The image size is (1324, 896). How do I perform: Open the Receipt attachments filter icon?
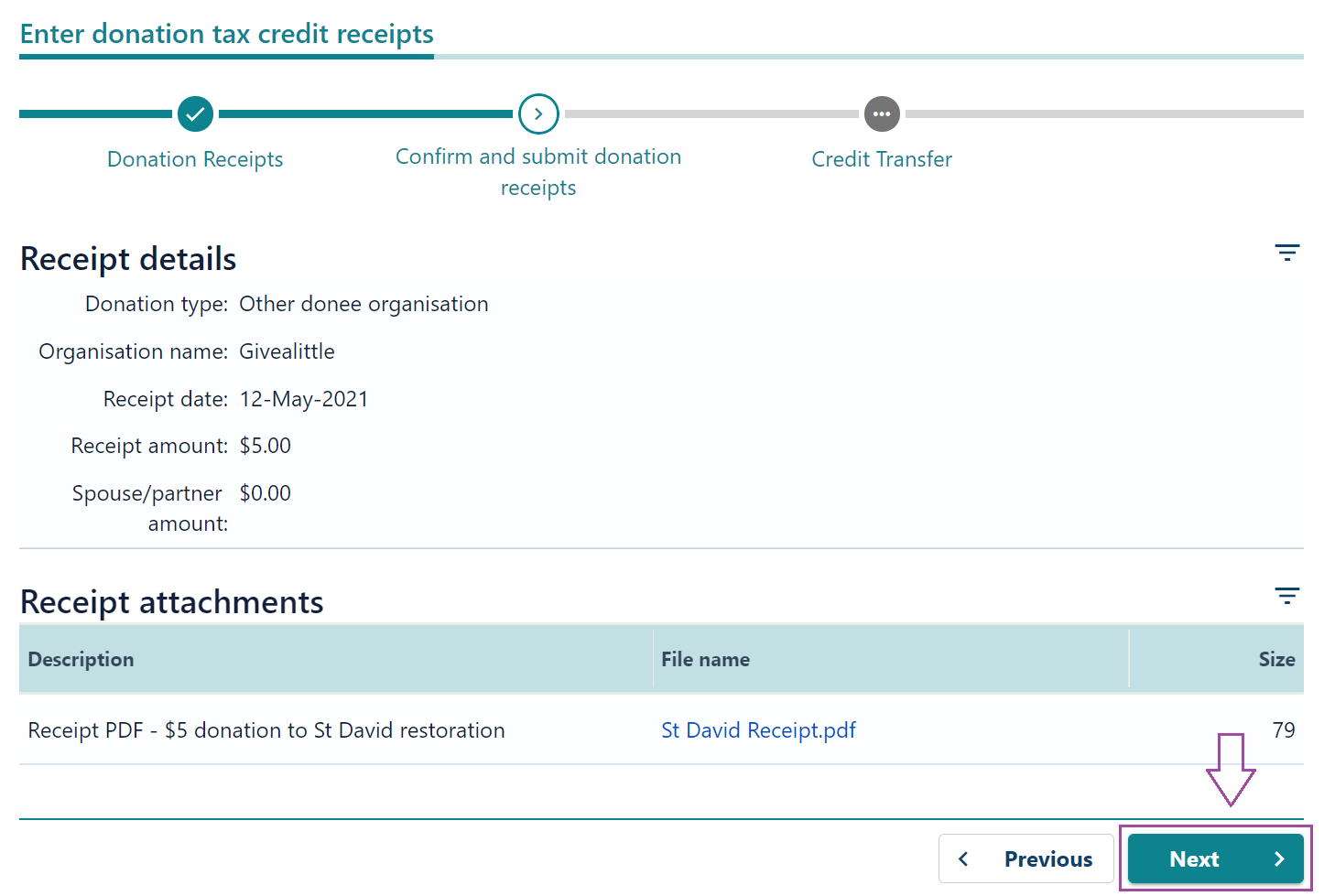1287,596
